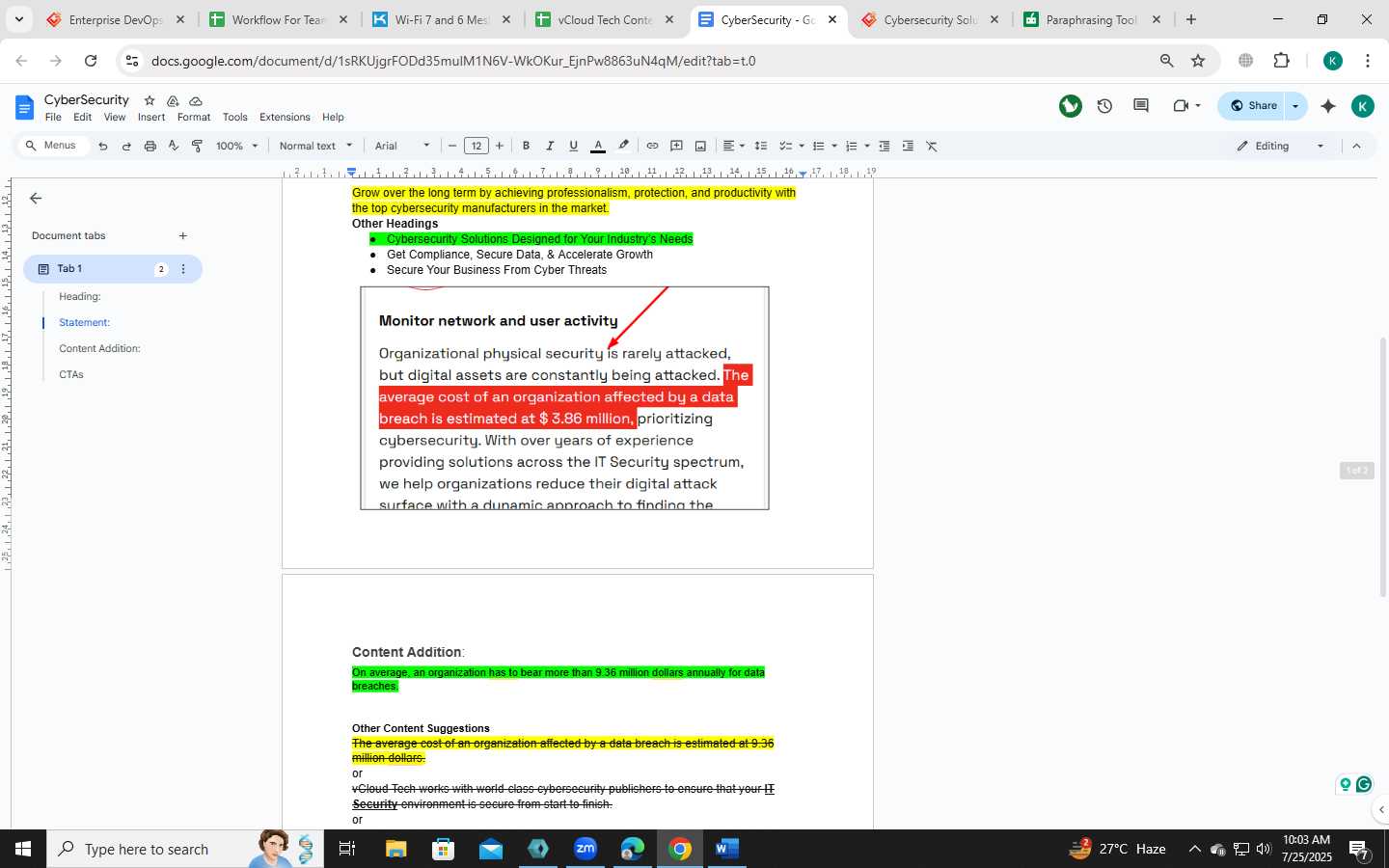Open Arial font dropdown

click(x=402, y=146)
